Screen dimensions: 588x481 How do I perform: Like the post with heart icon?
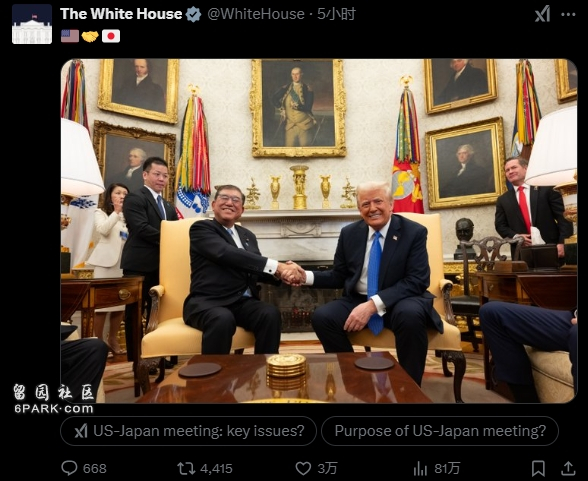point(303,468)
